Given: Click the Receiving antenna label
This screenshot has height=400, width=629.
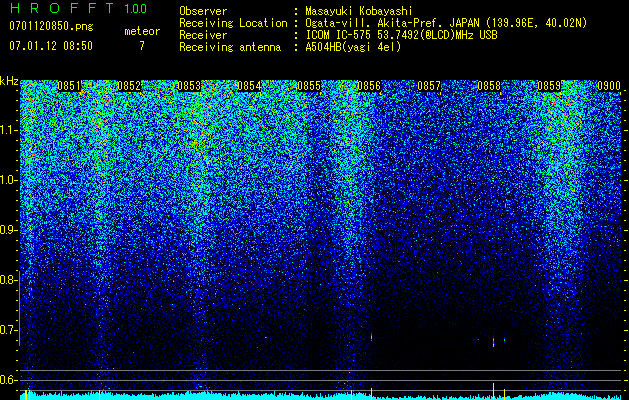Looking at the screenshot, I should click(x=230, y=47).
